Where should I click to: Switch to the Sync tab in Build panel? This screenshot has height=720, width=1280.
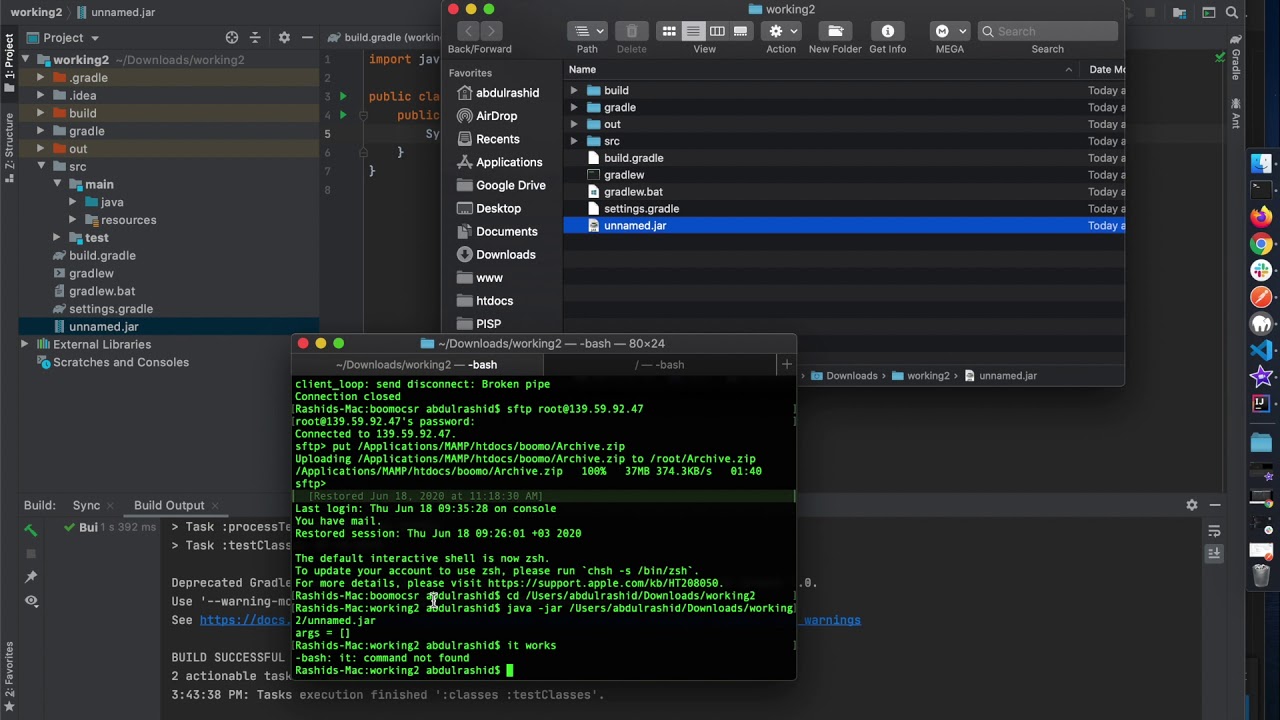(86, 506)
